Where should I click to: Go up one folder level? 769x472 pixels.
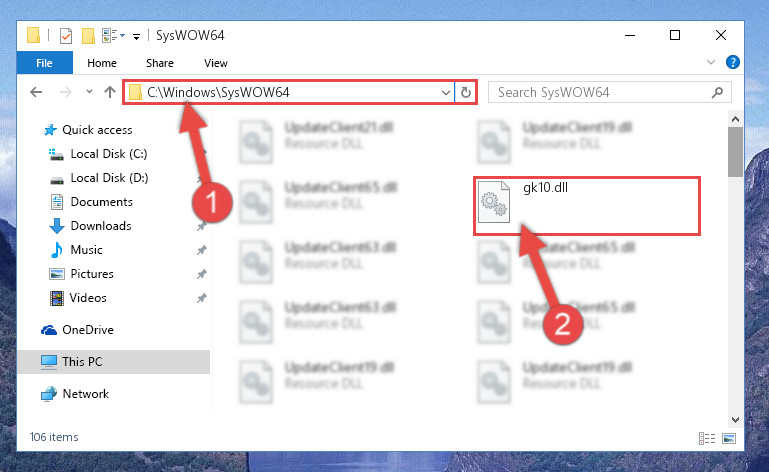click(110, 92)
